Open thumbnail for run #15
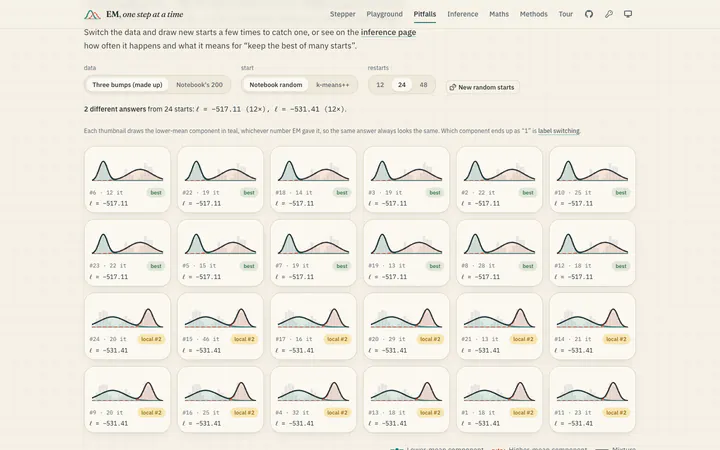720x450 pixels. tap(220, 326)
